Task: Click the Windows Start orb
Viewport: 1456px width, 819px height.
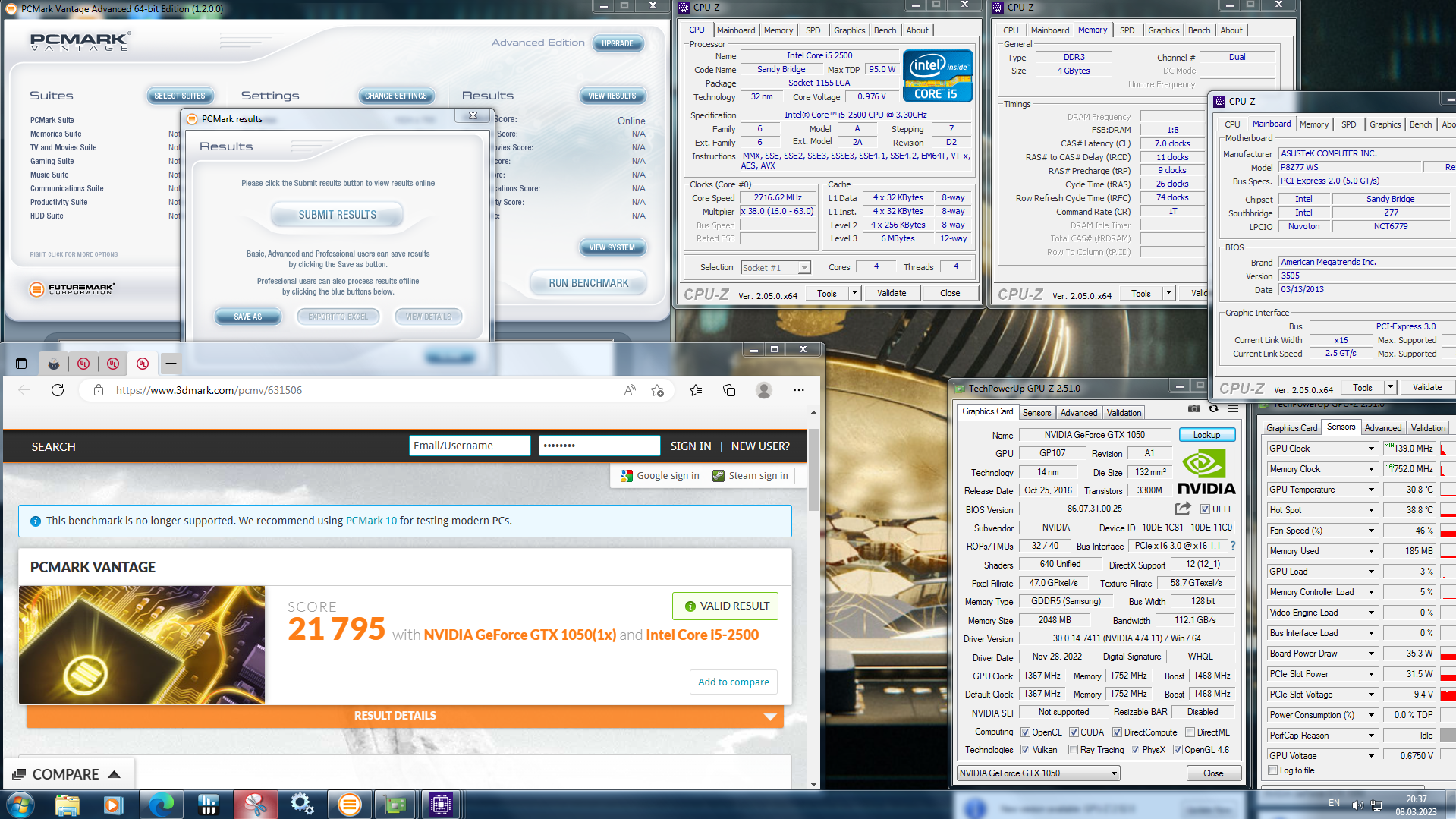Action: point(20,805)
